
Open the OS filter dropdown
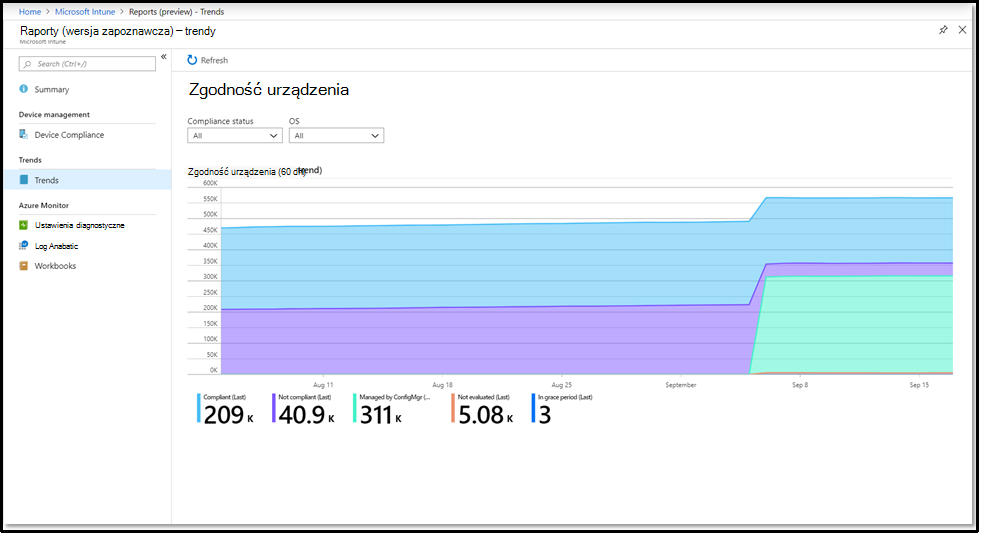336,136
